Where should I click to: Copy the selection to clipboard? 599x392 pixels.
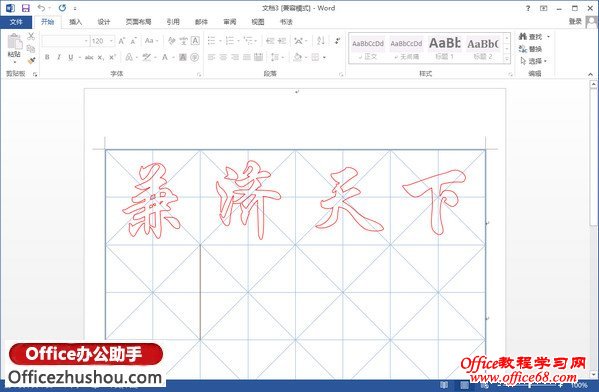pyautogui.click(x=31, y=49)
